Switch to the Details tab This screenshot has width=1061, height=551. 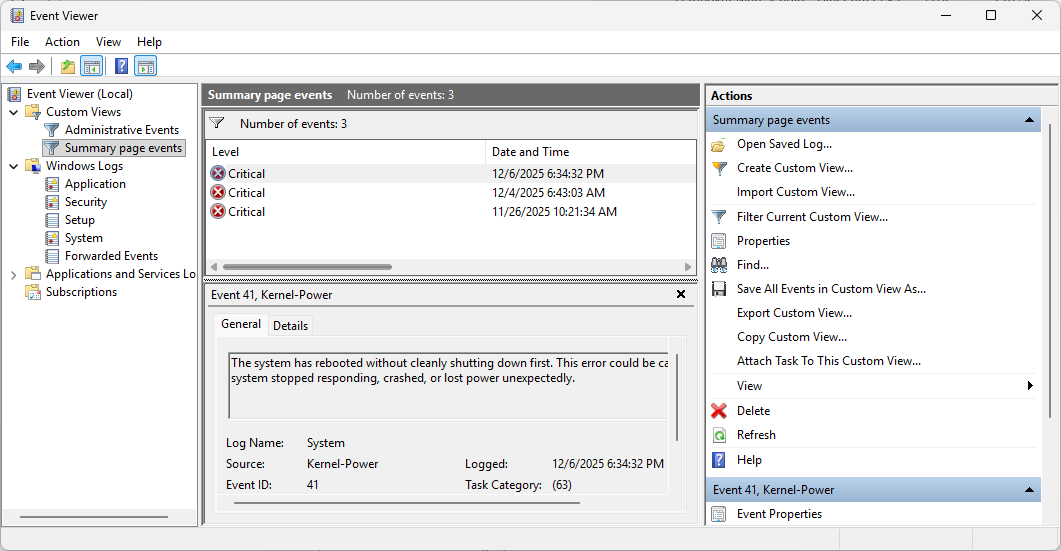click(290, 325)
